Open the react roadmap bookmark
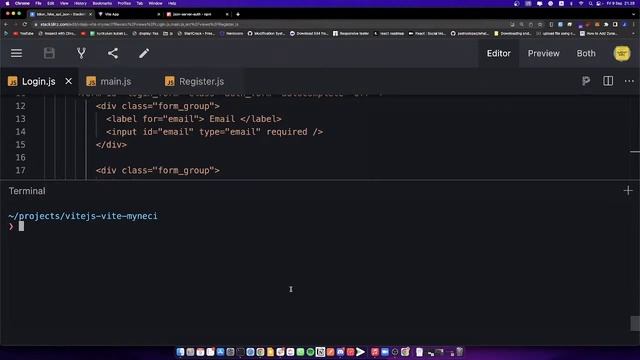The width and height of the screenshot is (640, 360). (x=389, y=33)
